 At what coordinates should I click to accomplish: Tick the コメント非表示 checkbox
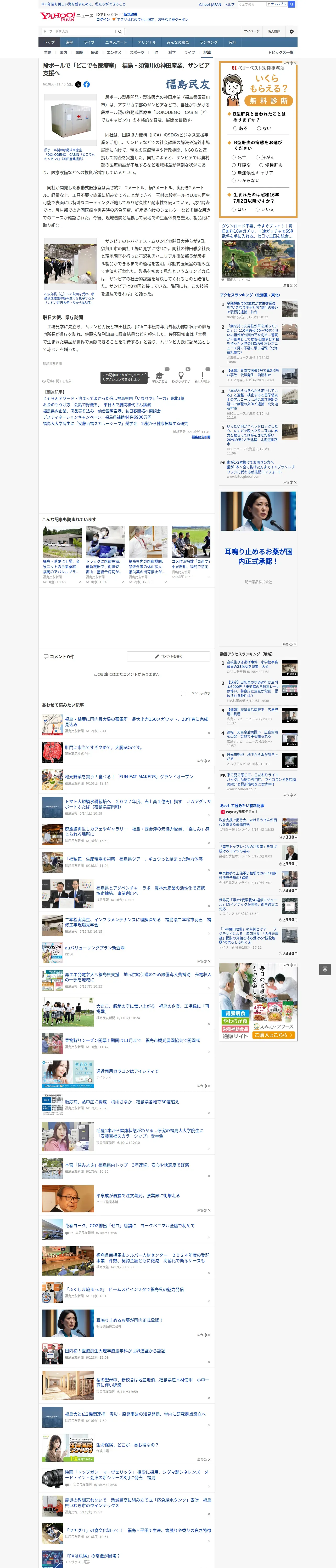[183, 693]
